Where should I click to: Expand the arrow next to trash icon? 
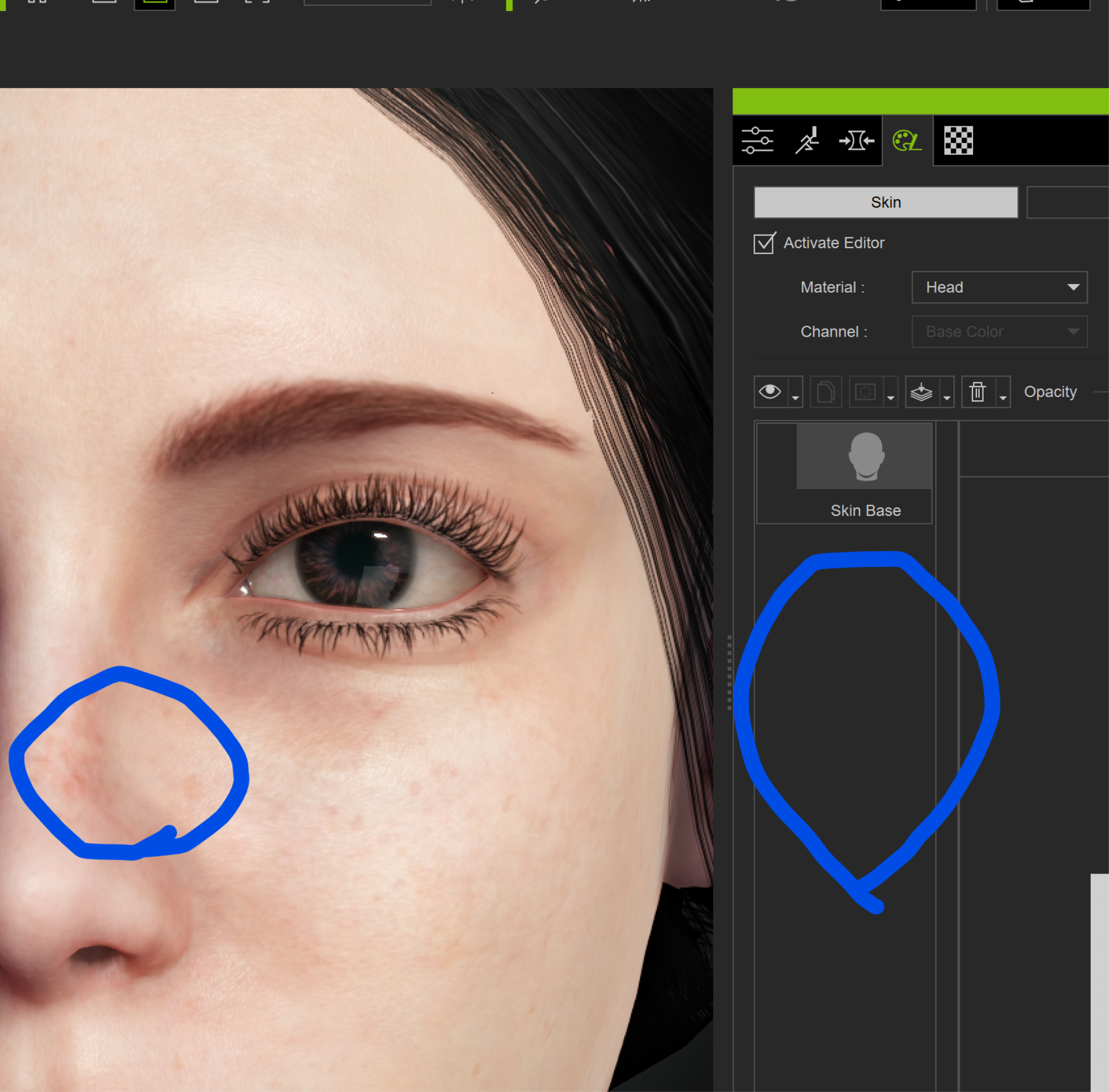[x=1003, y=392]
